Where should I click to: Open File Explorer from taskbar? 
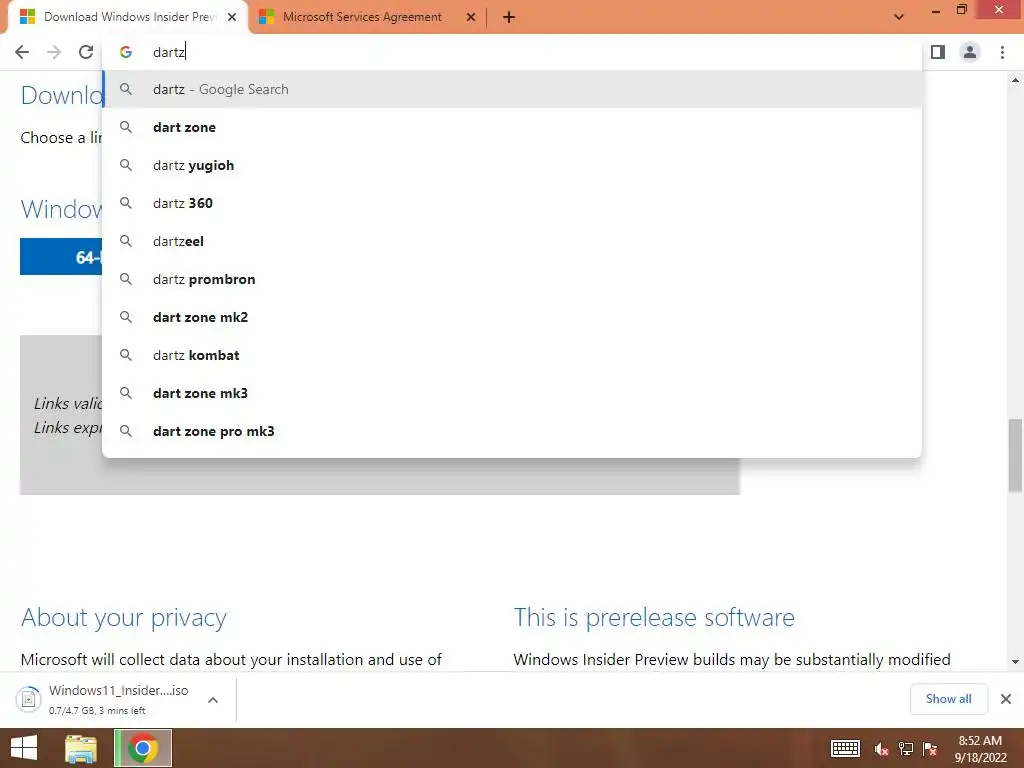pos(81,748)
